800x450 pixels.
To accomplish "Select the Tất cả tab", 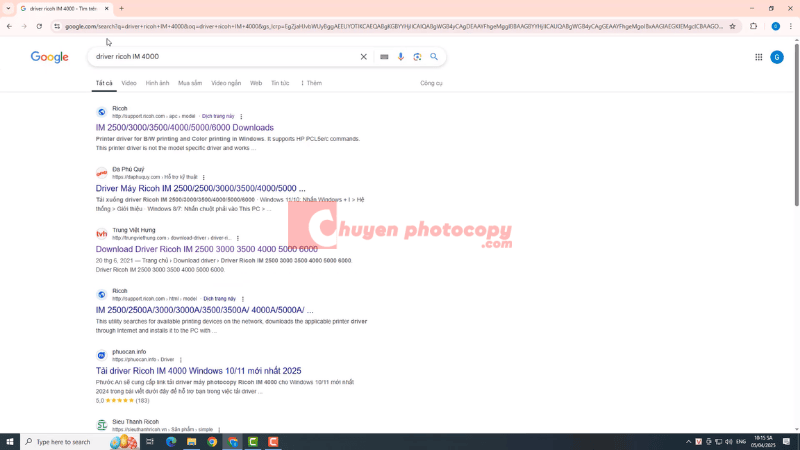I will [x=104, y=83].
